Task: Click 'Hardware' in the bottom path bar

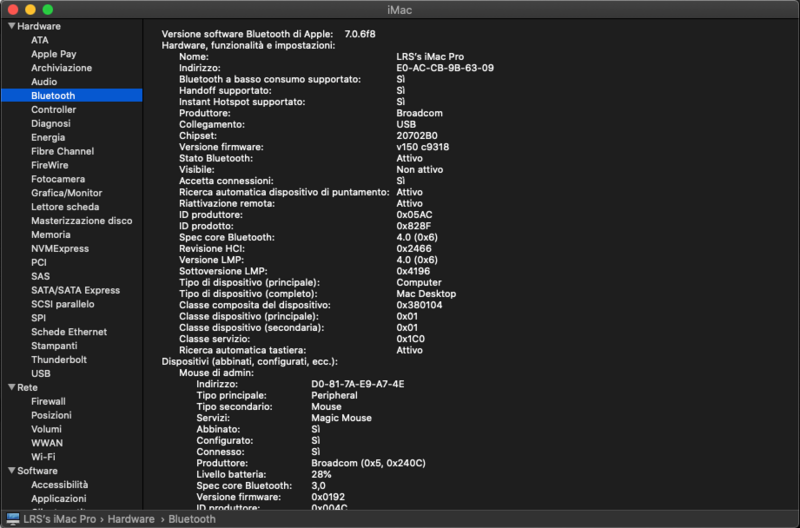Action: [x=131, y=519]
